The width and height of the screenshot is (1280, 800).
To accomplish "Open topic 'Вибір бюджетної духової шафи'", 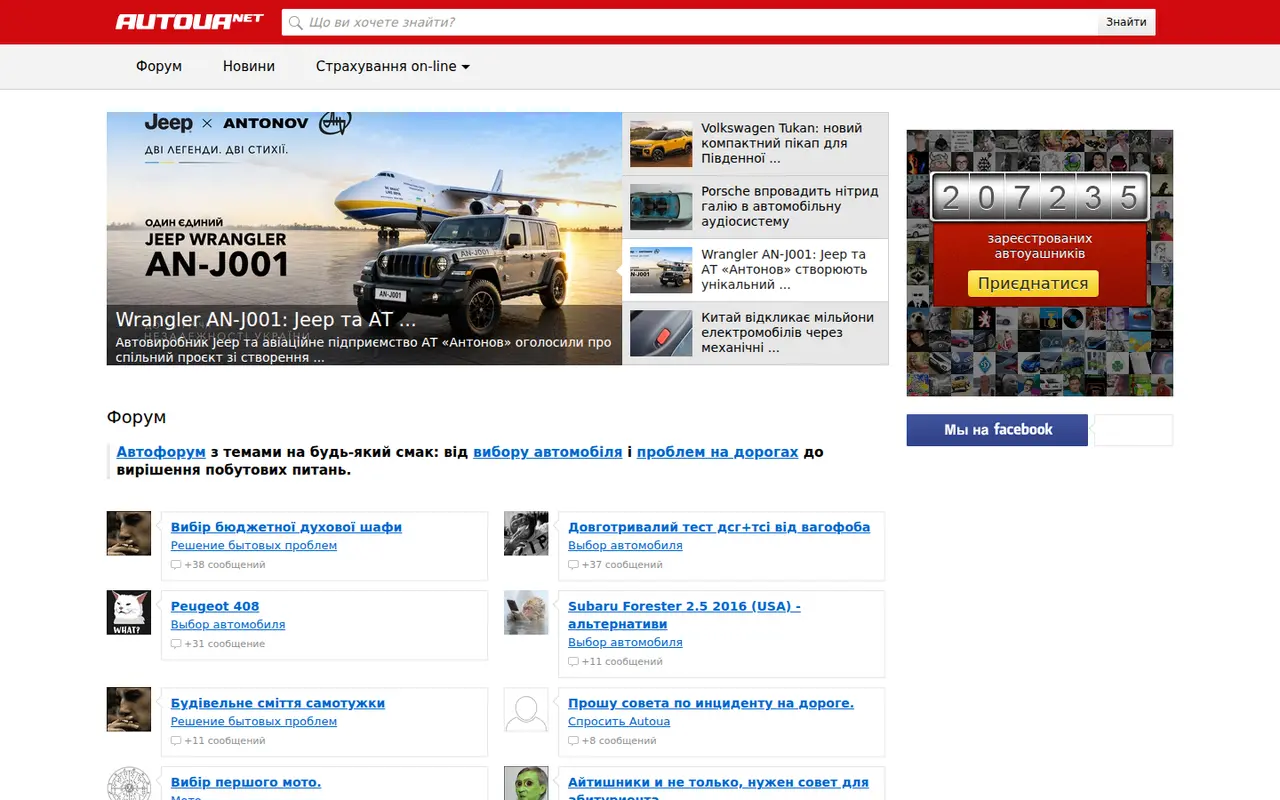I will 286,527.
